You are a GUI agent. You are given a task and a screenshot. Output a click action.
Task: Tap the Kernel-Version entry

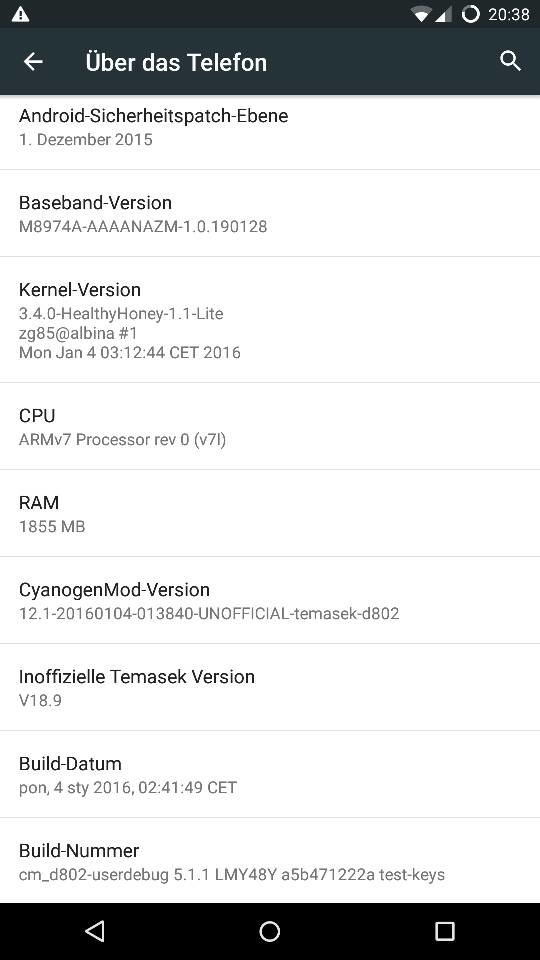270,320
